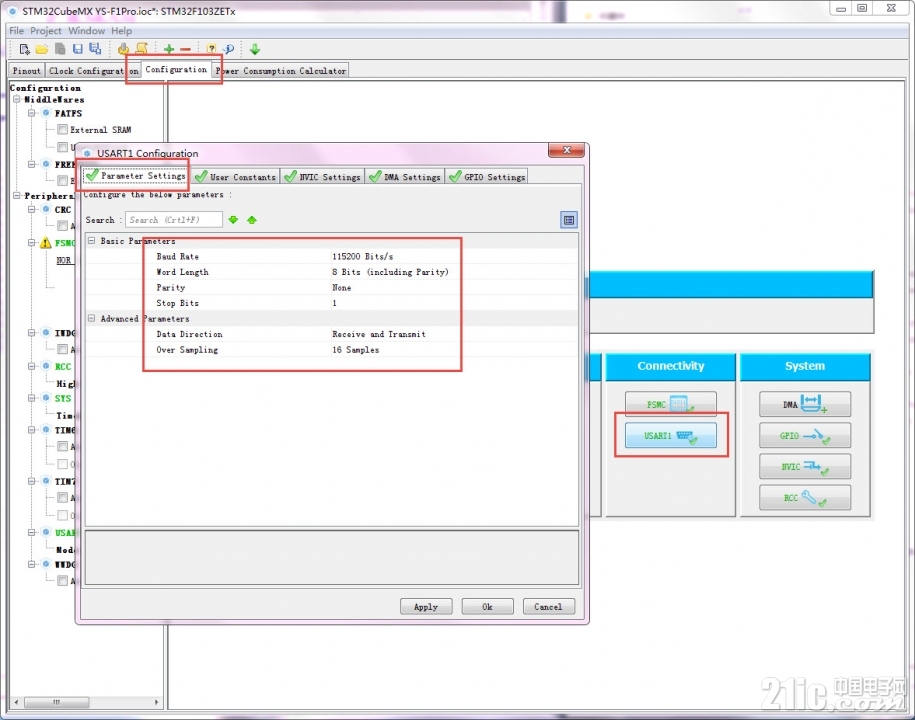The width and height of the screenshot is (915, 720).
Task: Open the Help question mark icon
Action: pyautogui.click(x=211, y=49)
